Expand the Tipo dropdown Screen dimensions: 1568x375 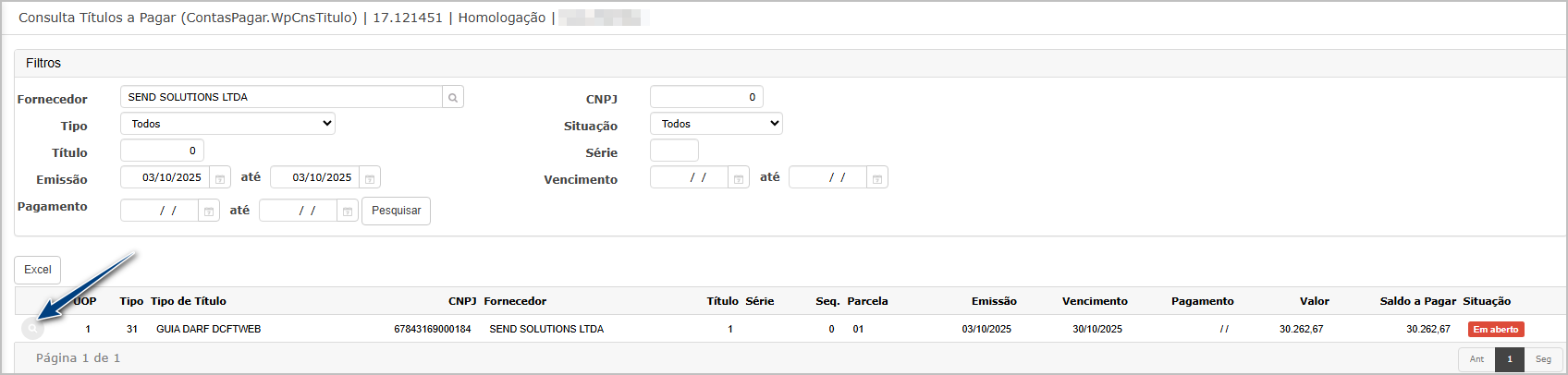click(x=227, y=124)
